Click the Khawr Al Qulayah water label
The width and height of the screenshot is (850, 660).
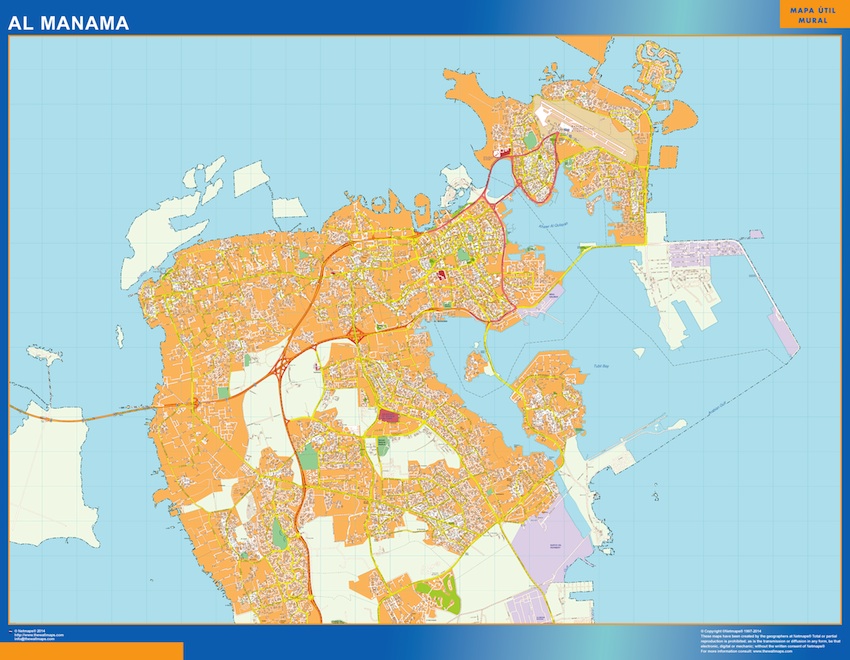click(x=552, y=225)
